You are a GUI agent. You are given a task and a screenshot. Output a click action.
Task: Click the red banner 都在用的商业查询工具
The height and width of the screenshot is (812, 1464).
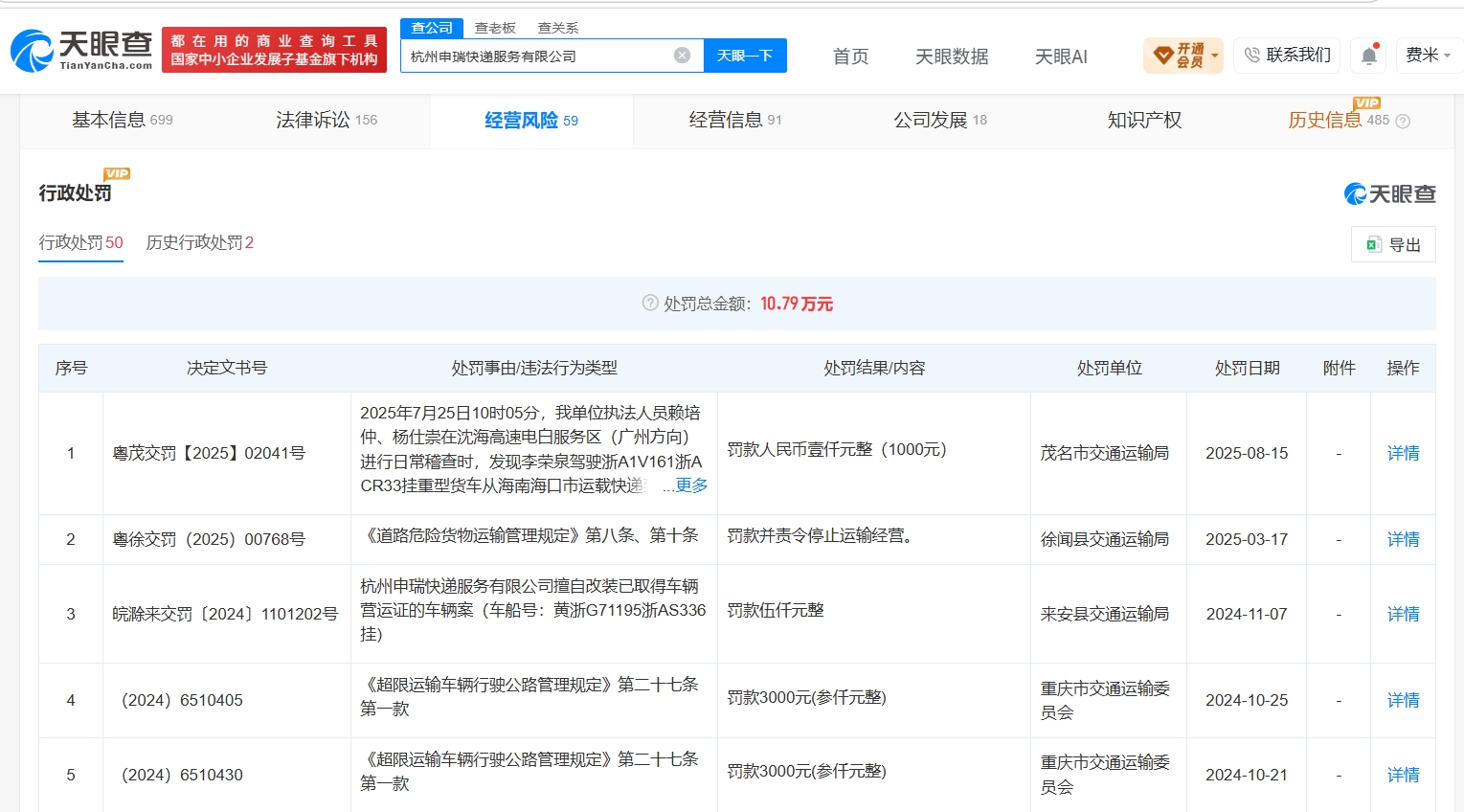274,50
